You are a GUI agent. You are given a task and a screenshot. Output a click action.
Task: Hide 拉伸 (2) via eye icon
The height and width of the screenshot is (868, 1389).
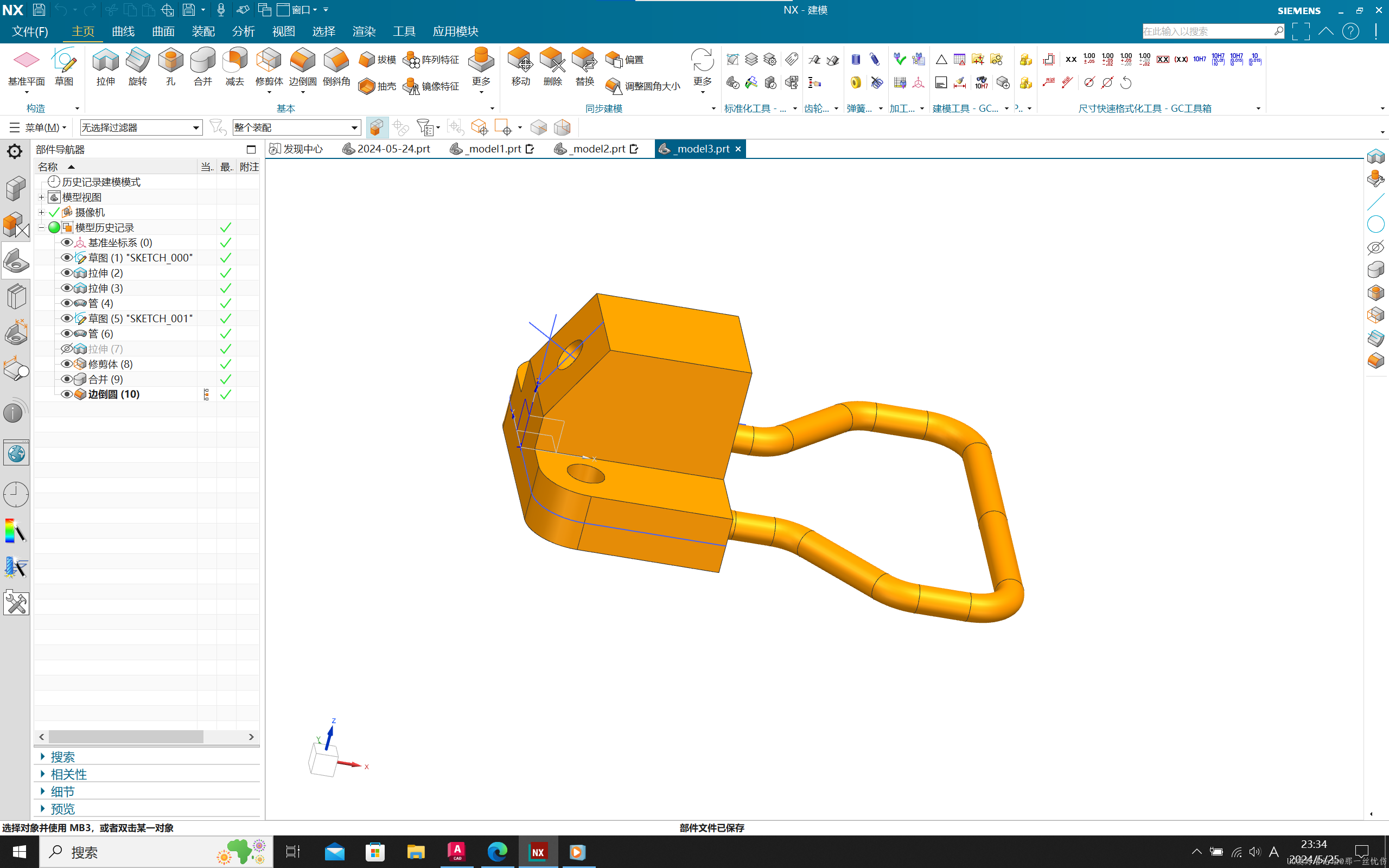67,273
